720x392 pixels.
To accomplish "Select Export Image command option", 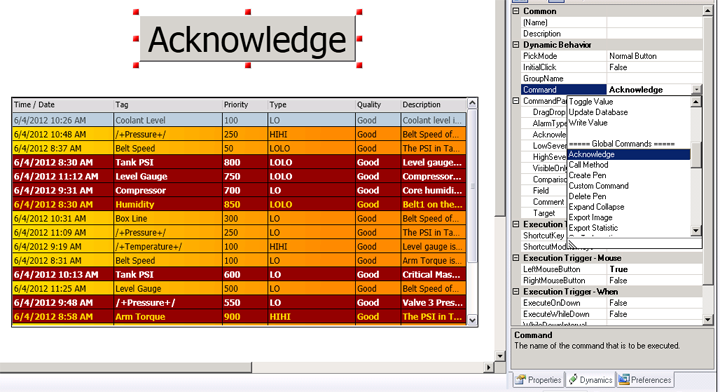I will point(590,218).
